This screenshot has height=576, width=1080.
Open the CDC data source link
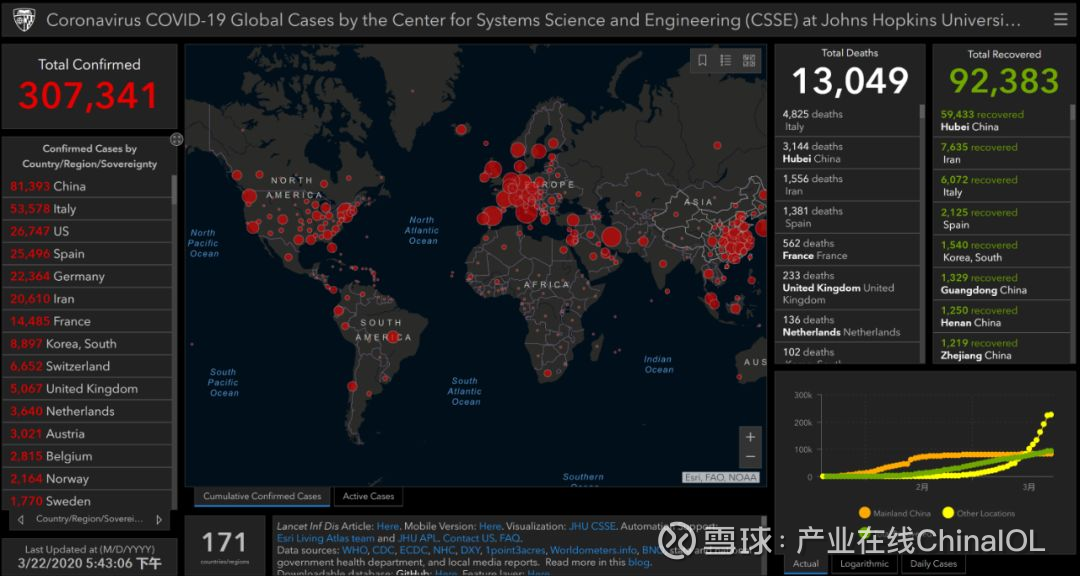(384, 551)
